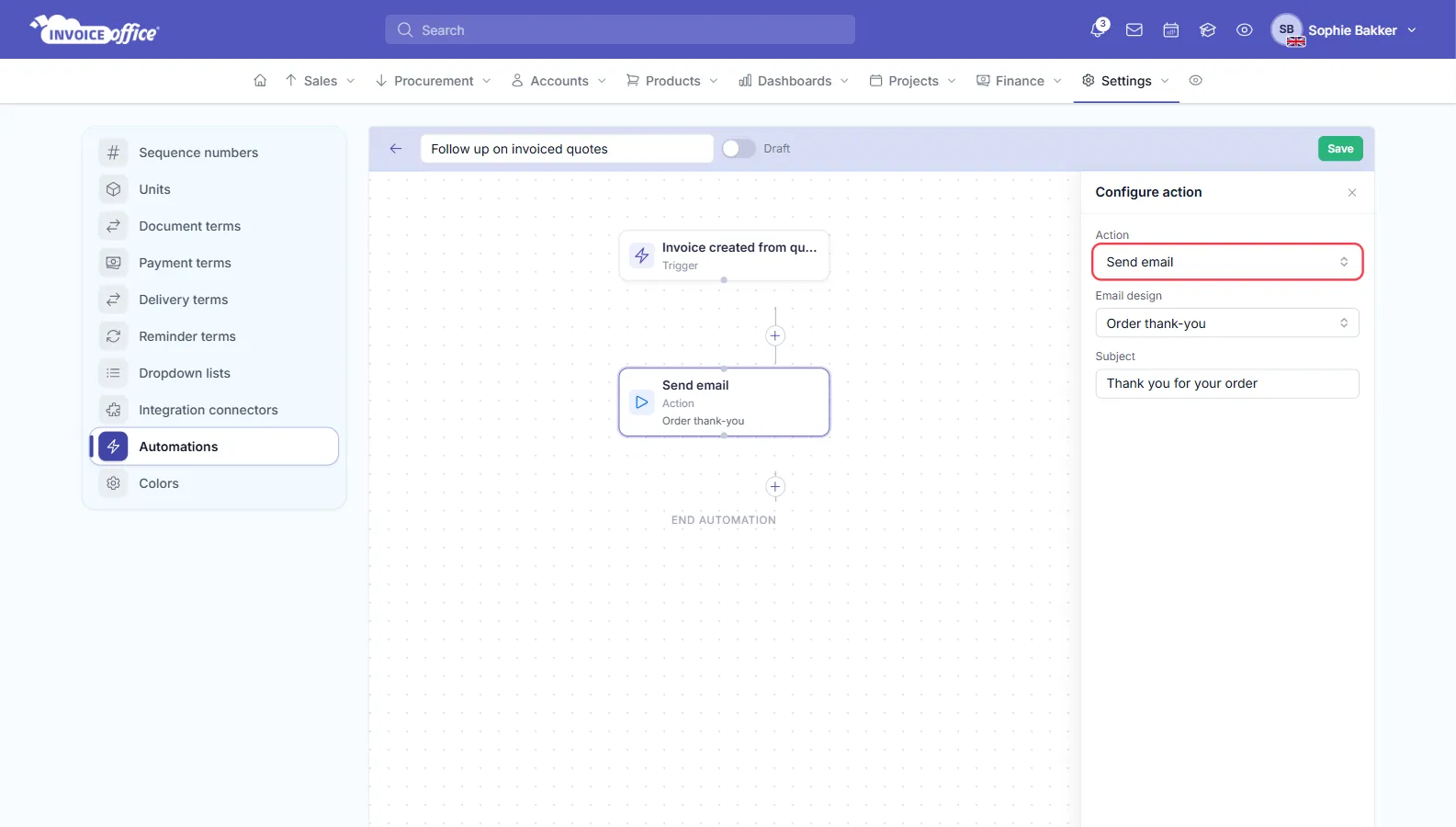This screenshot has height=827, width=1456.
Task: Expand the Settings menu
Action: 1126,81
